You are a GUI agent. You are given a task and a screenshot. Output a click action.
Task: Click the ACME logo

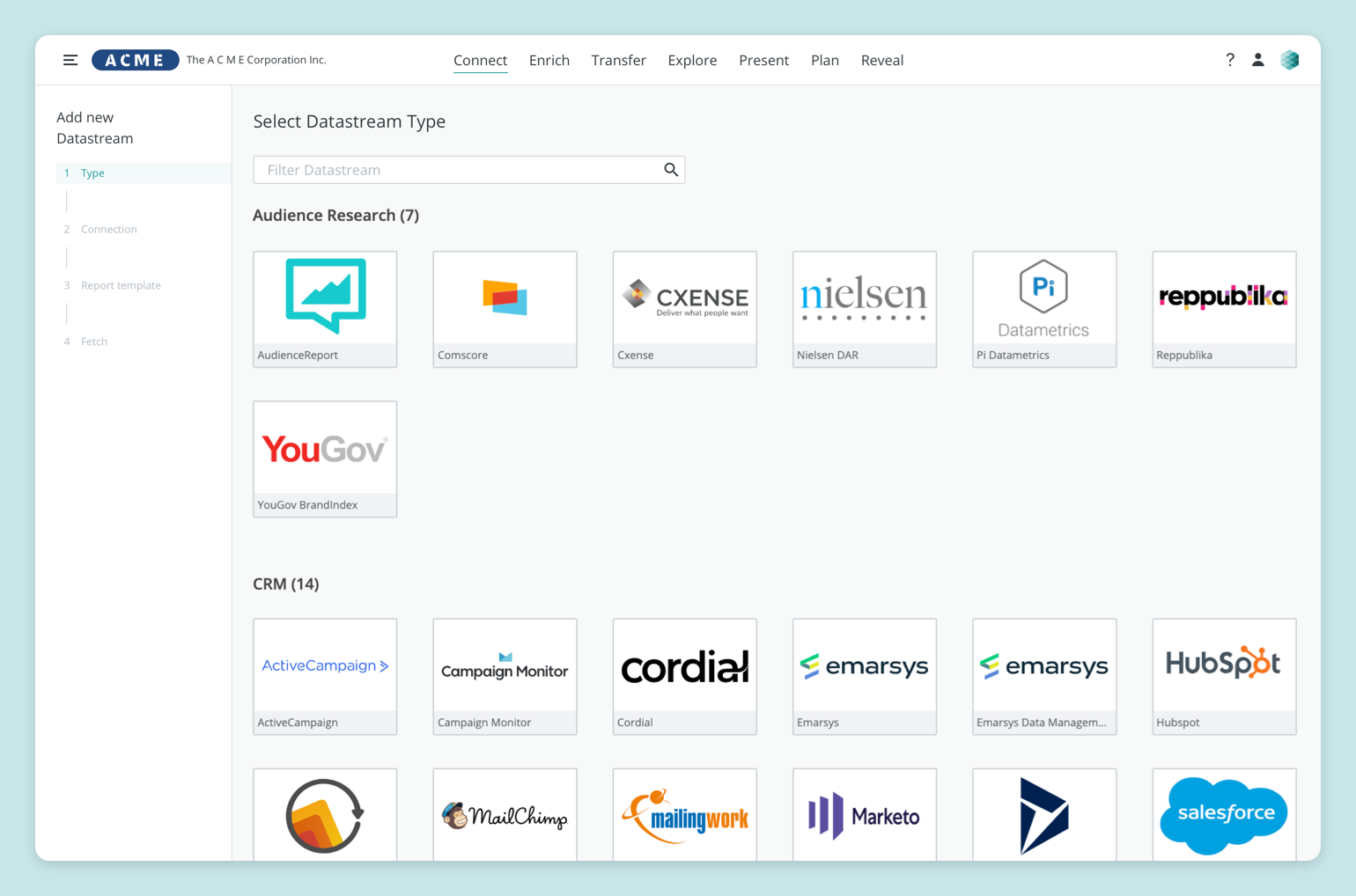coord(135,60)
